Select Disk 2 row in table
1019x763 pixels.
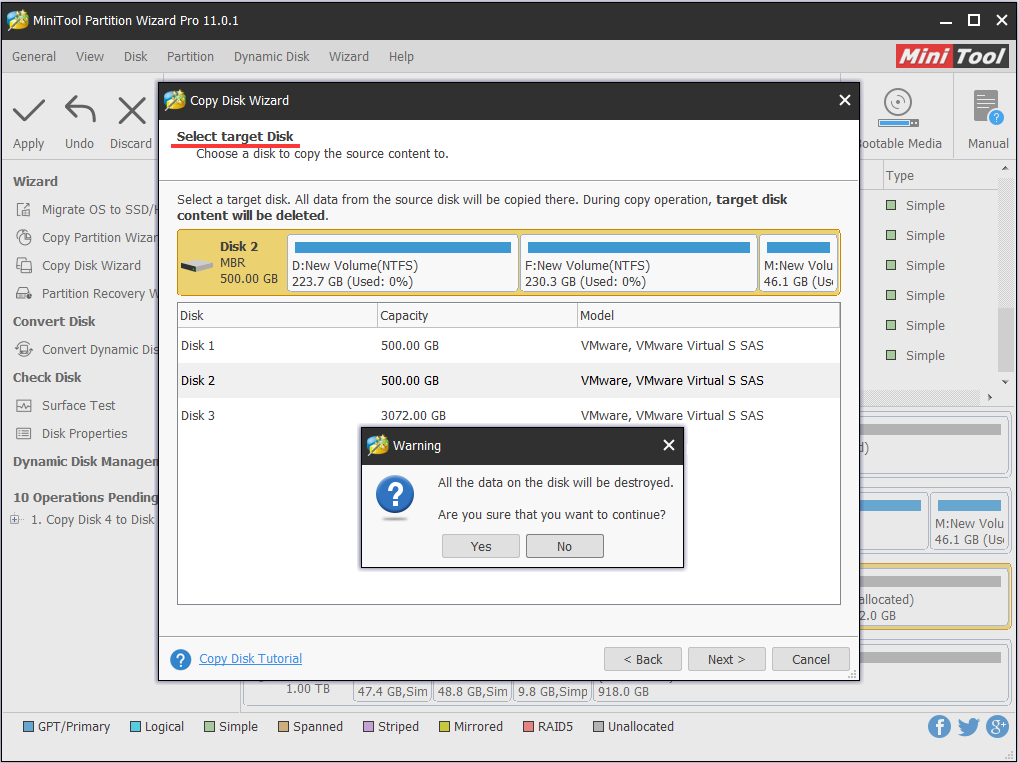click(509, 380)
